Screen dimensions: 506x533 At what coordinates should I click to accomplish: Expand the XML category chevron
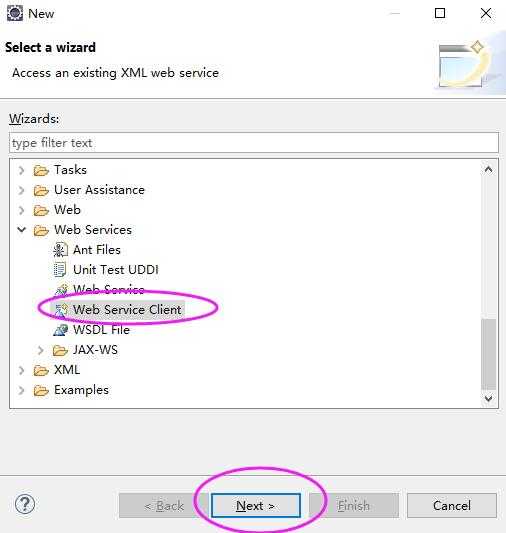click(21, 370)
